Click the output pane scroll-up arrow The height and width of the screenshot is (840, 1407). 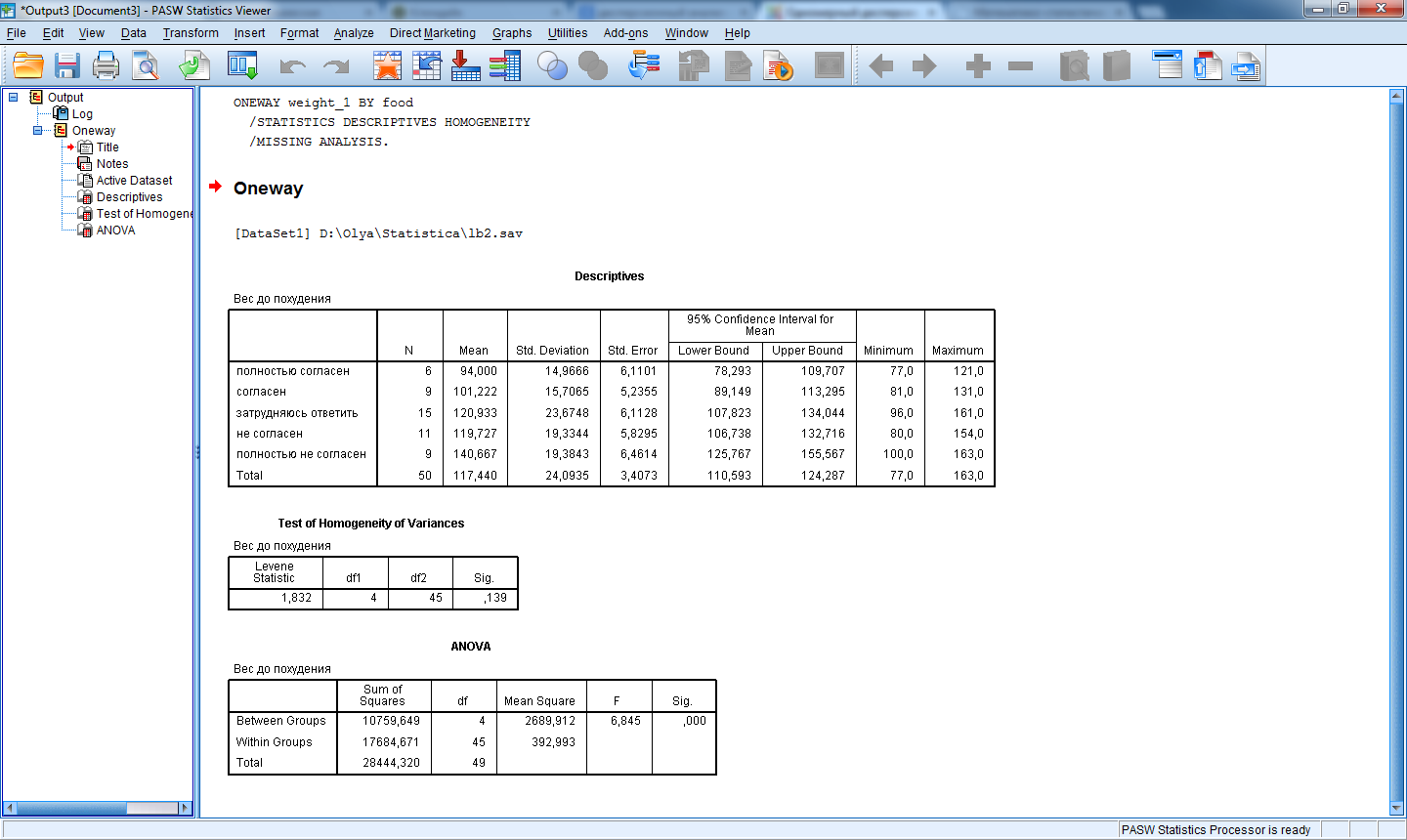(1396, 95)
